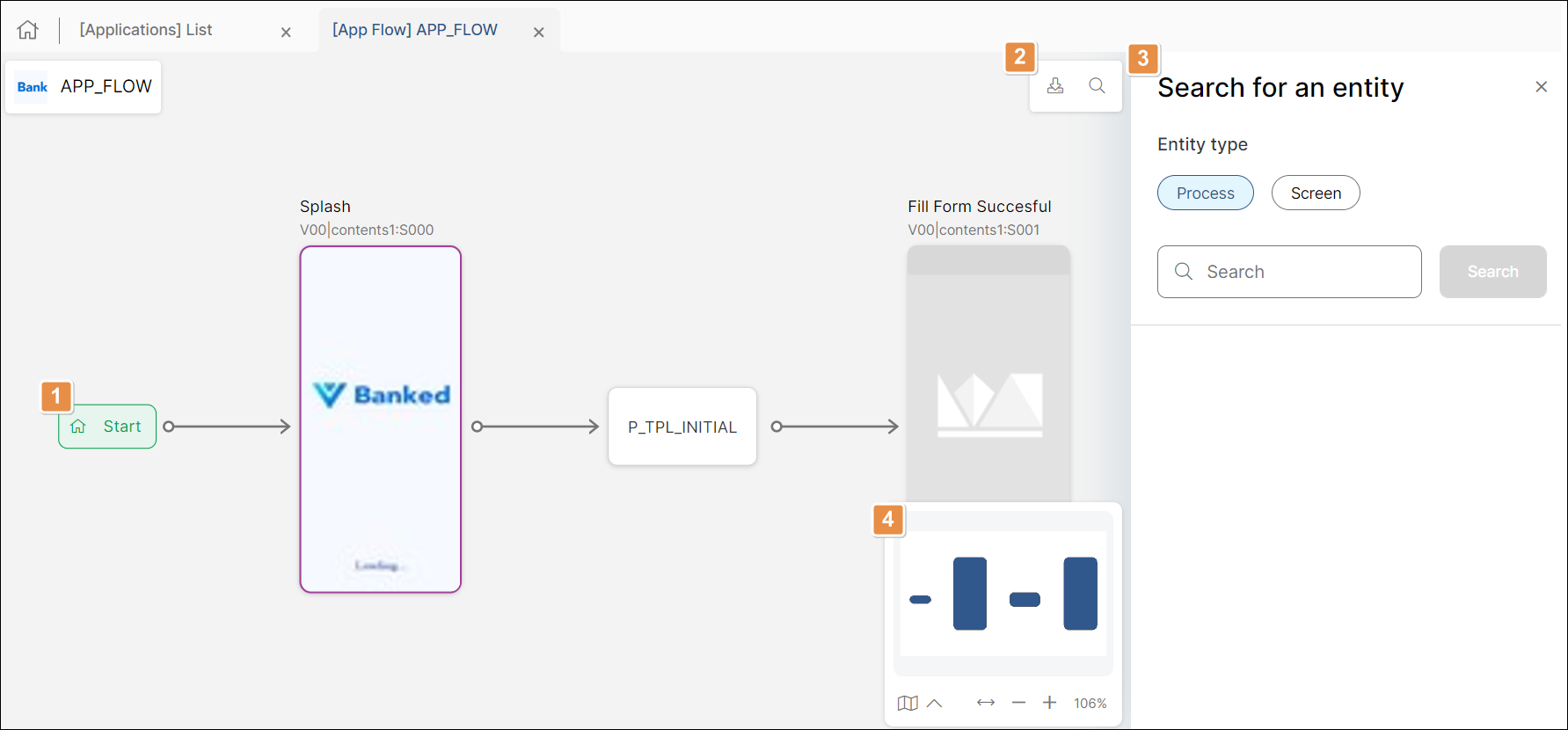Switch to the [Applications] List tab
Viewport: 1568px width, 730px height.
click(146, 30)
